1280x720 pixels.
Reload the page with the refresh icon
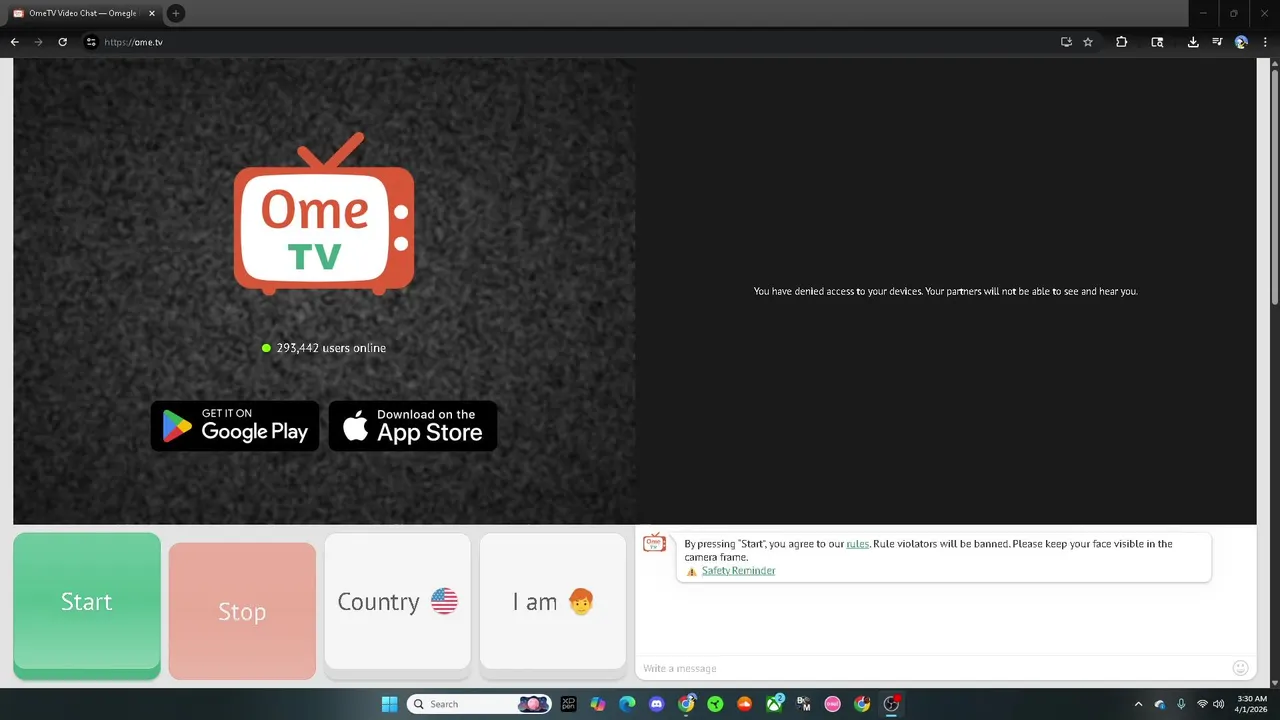pos(63,42)
